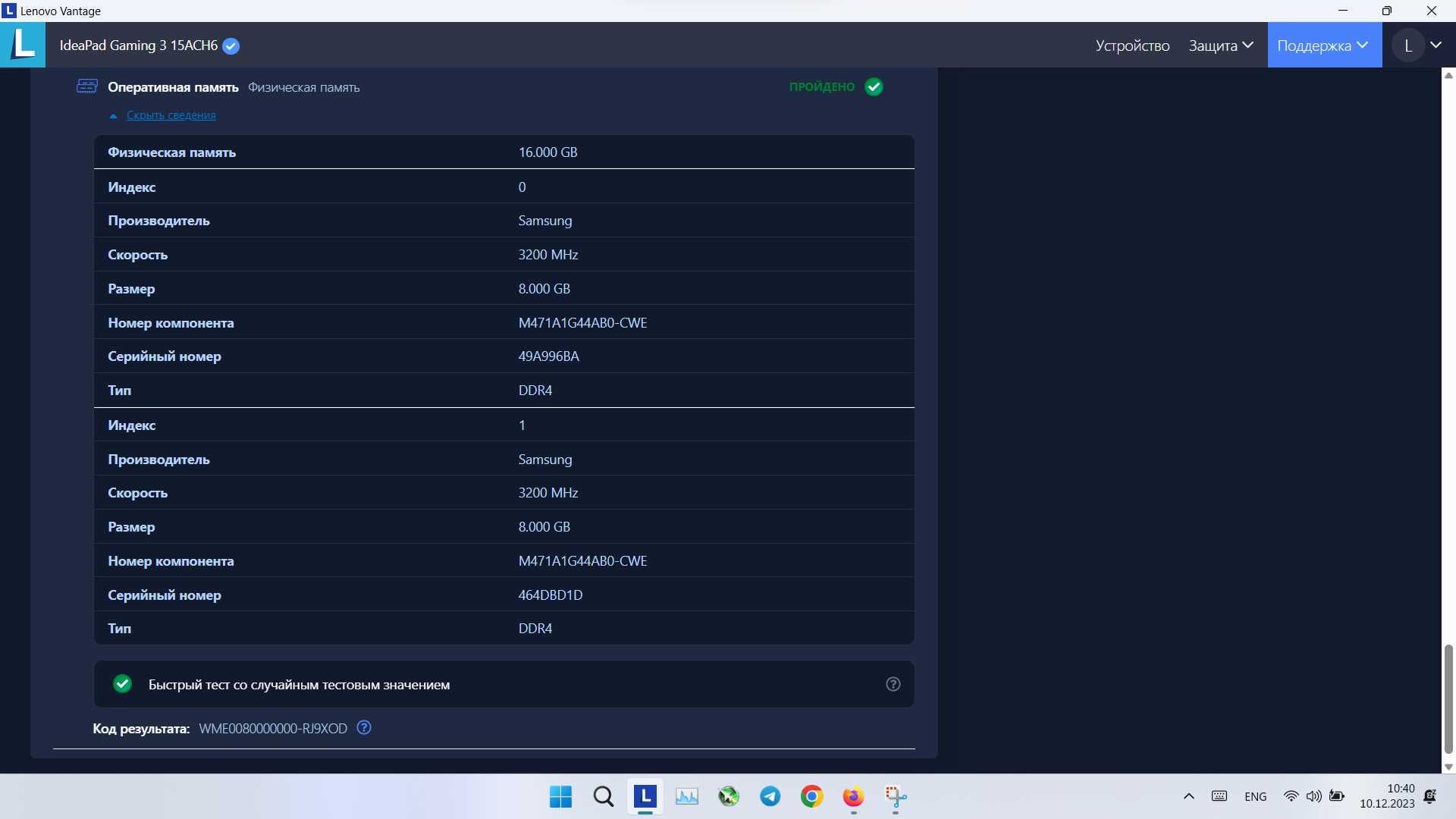Click vertical scrollbar thumb
The image size is (1456, 819).
pos(1448,699)
